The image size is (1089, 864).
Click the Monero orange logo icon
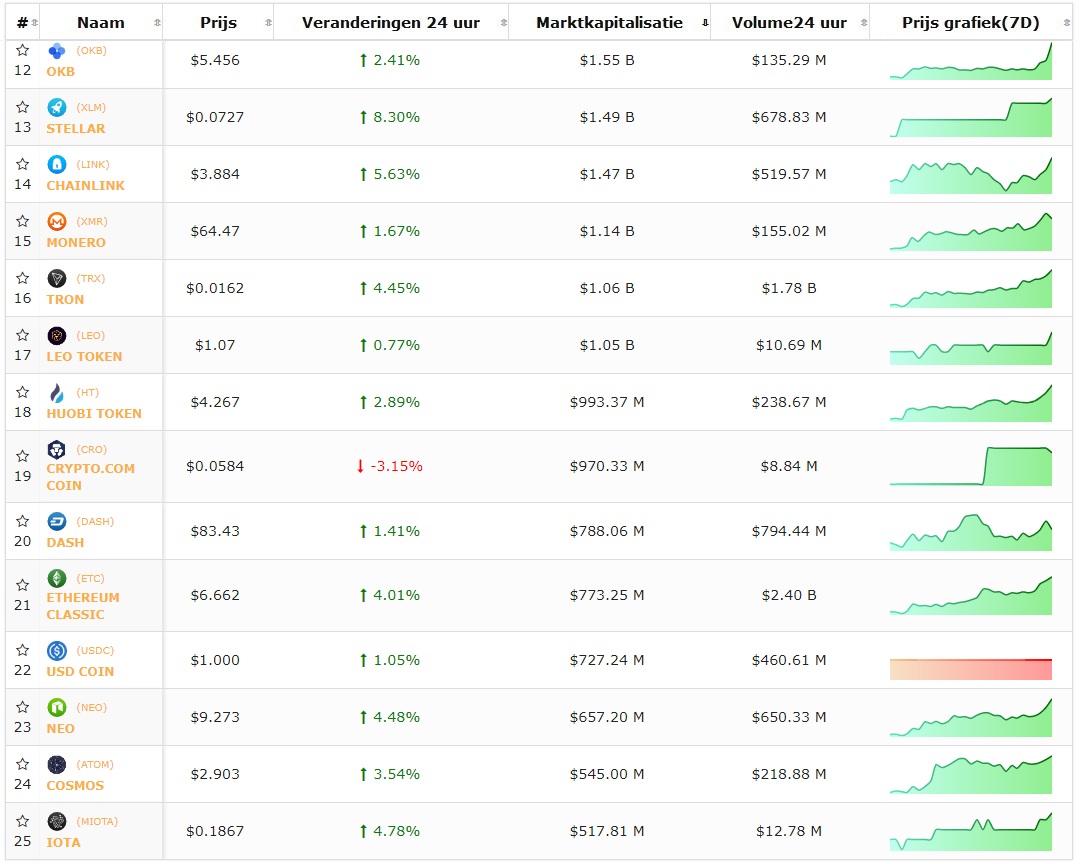coord(57,222)
